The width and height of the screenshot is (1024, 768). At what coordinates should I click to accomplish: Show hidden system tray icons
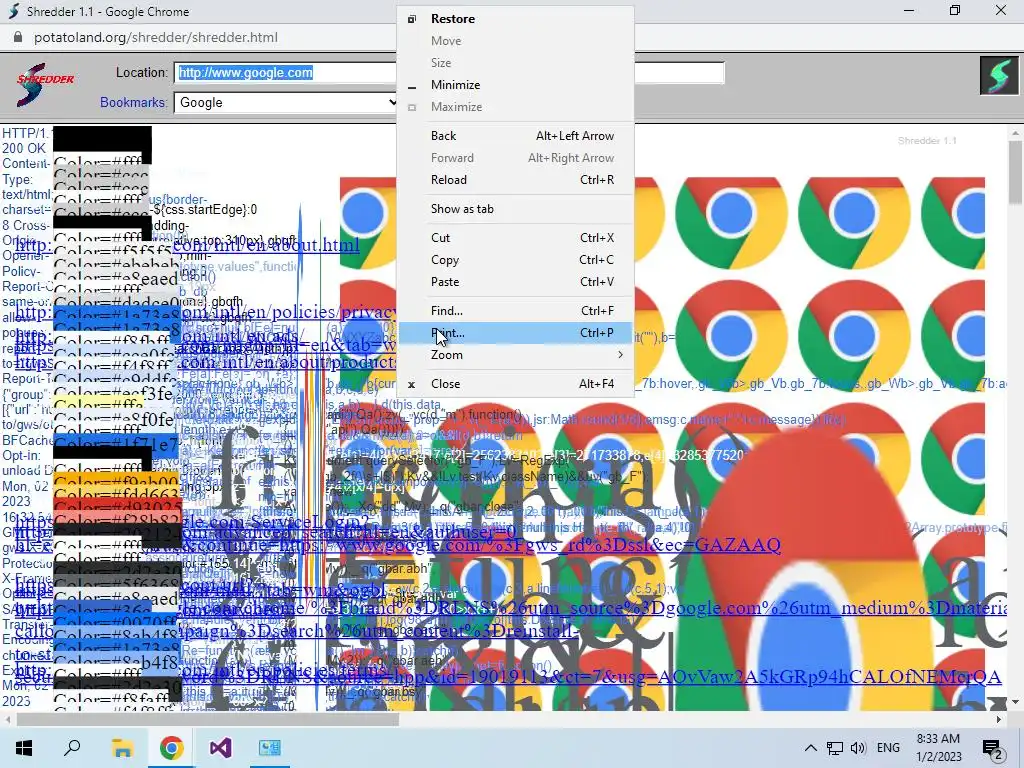[810, 748]
